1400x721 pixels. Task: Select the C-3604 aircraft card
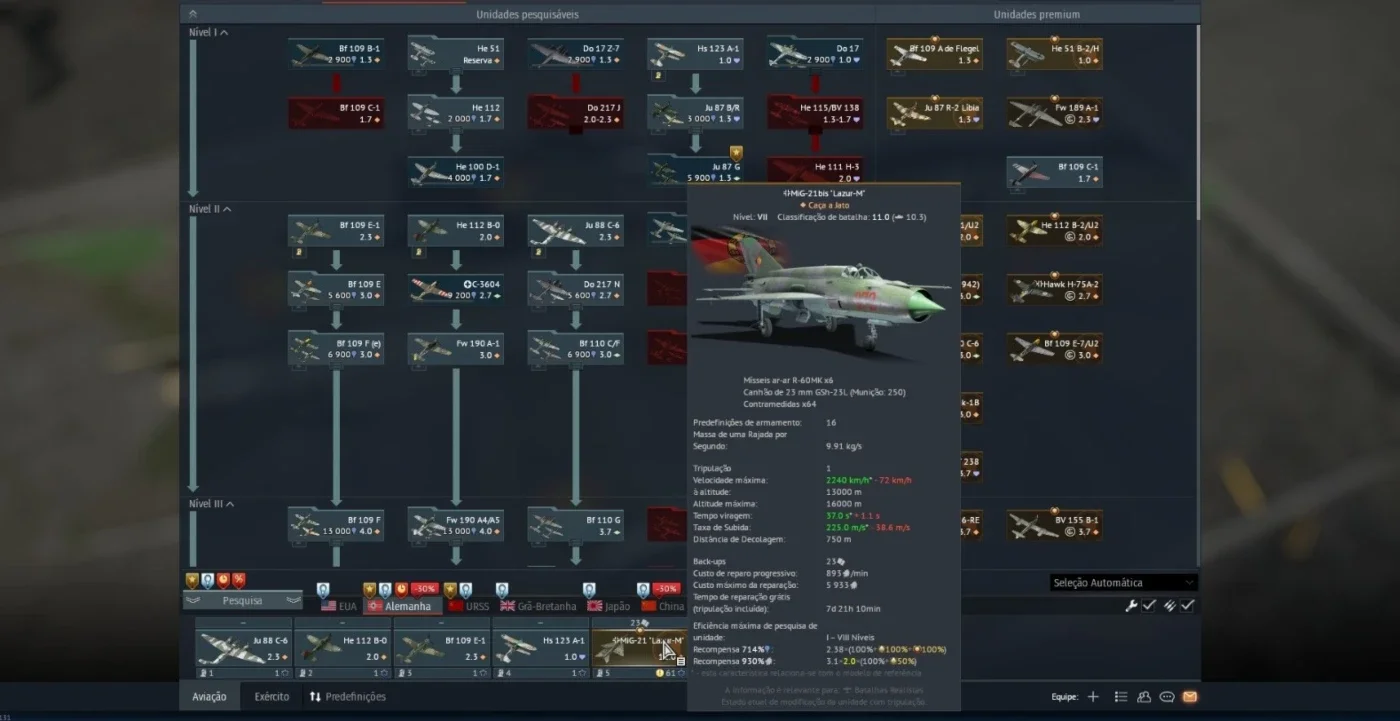(x=455, y=290)
